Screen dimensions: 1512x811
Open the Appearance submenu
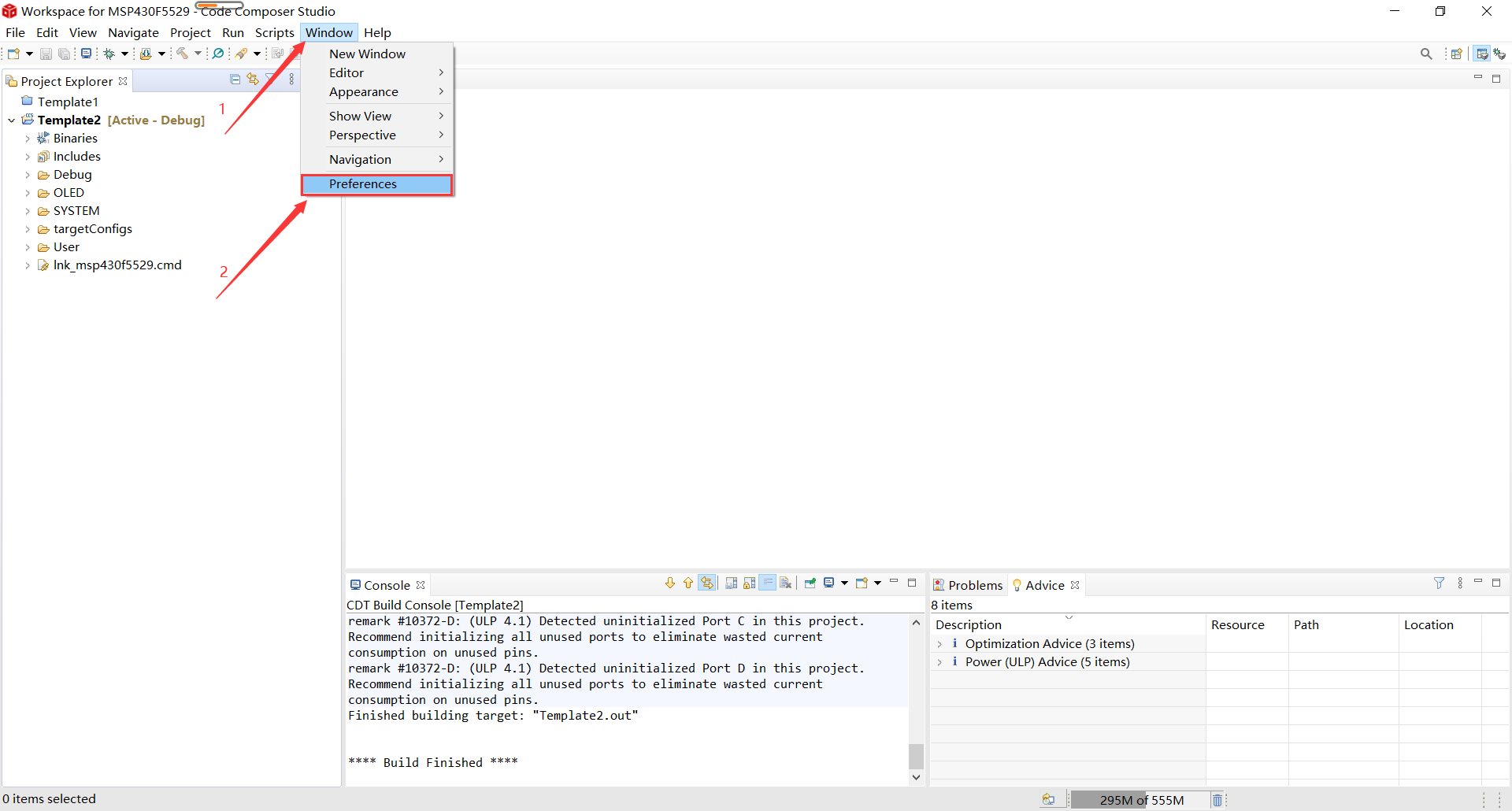[x=377, y=92]
